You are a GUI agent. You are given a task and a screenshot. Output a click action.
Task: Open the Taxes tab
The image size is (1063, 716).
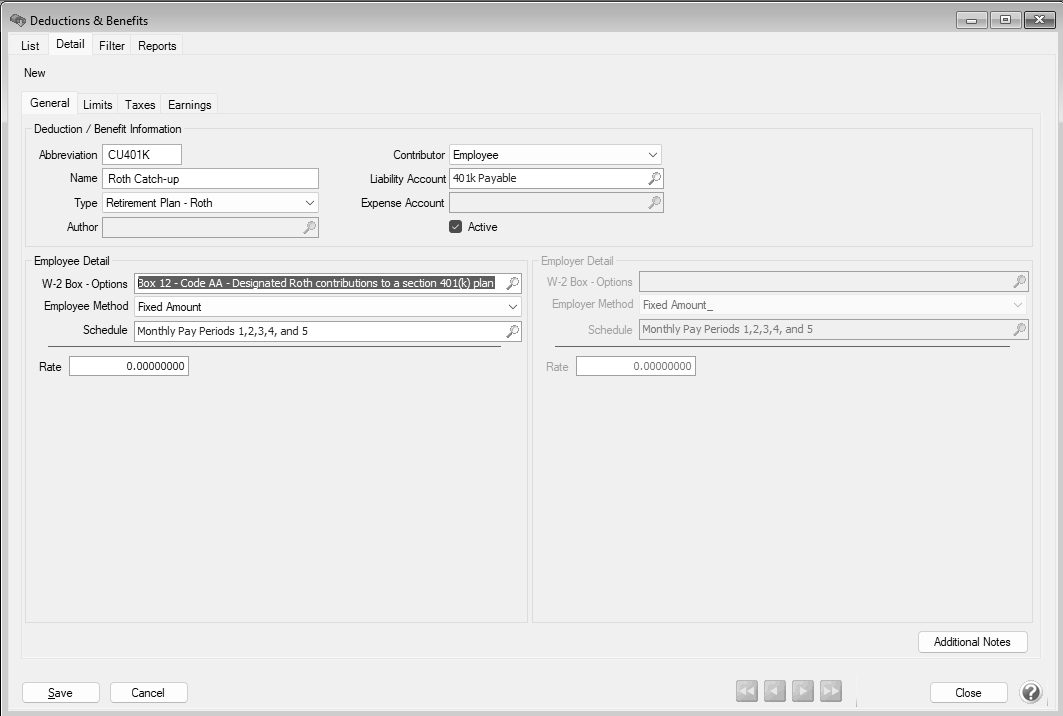click(x=140, y=105)
